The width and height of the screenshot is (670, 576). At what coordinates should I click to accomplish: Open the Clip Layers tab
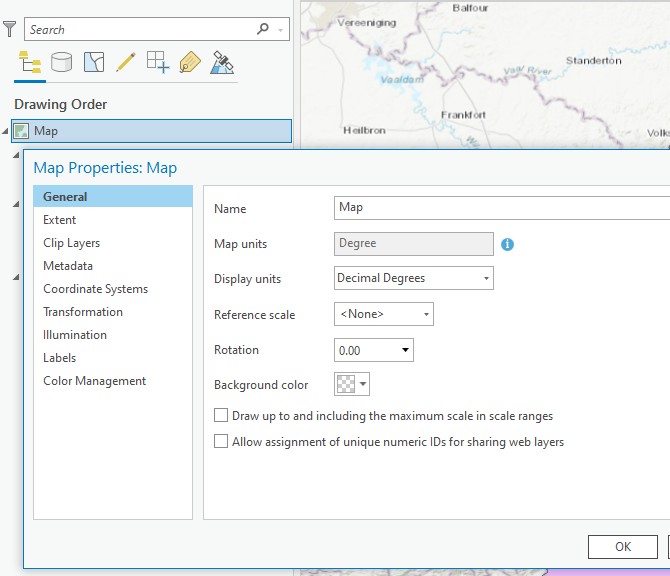[x=113, y=243]
